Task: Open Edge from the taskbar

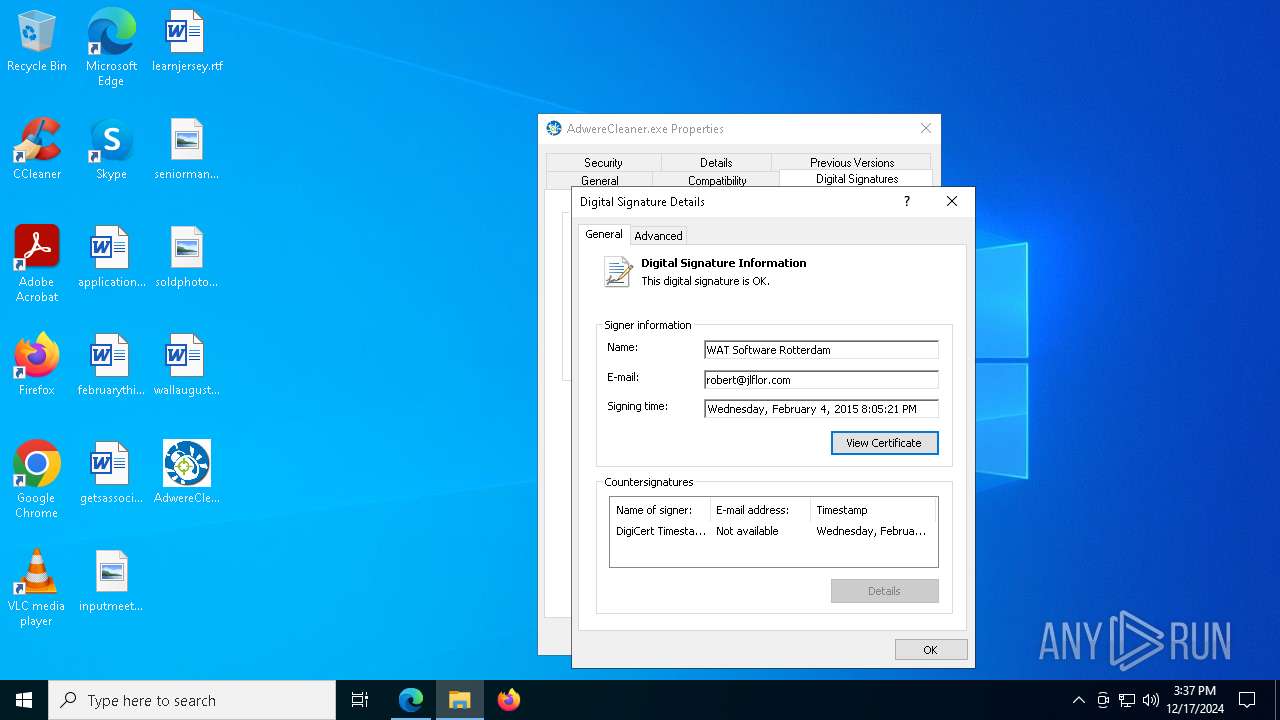Action: click(411, 700)
